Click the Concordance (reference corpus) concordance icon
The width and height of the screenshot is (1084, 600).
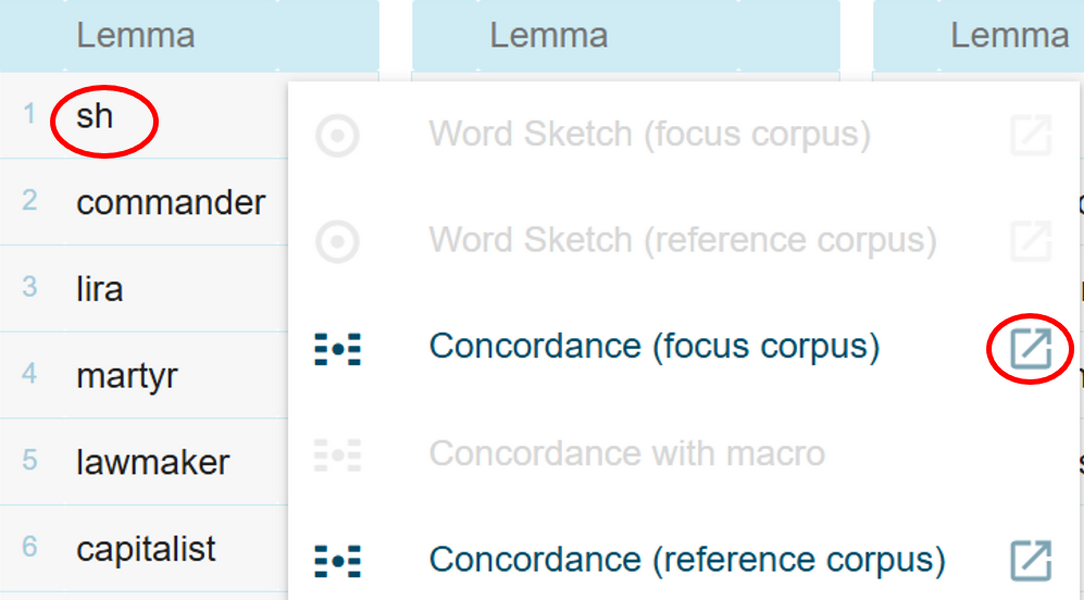[337, 559]
